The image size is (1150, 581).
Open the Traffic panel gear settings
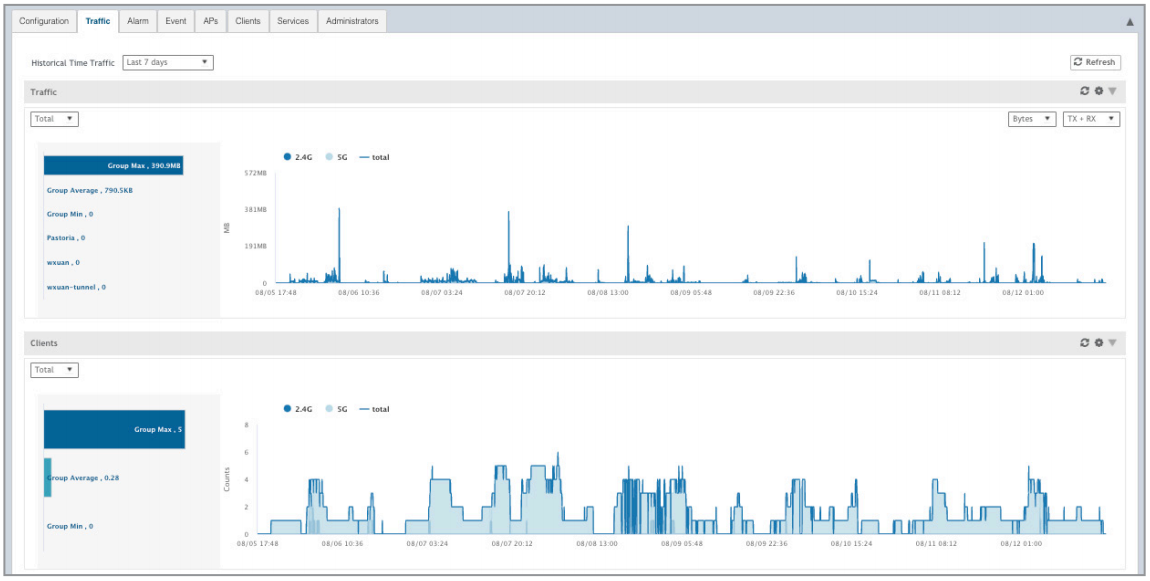tap(1098, 92)
